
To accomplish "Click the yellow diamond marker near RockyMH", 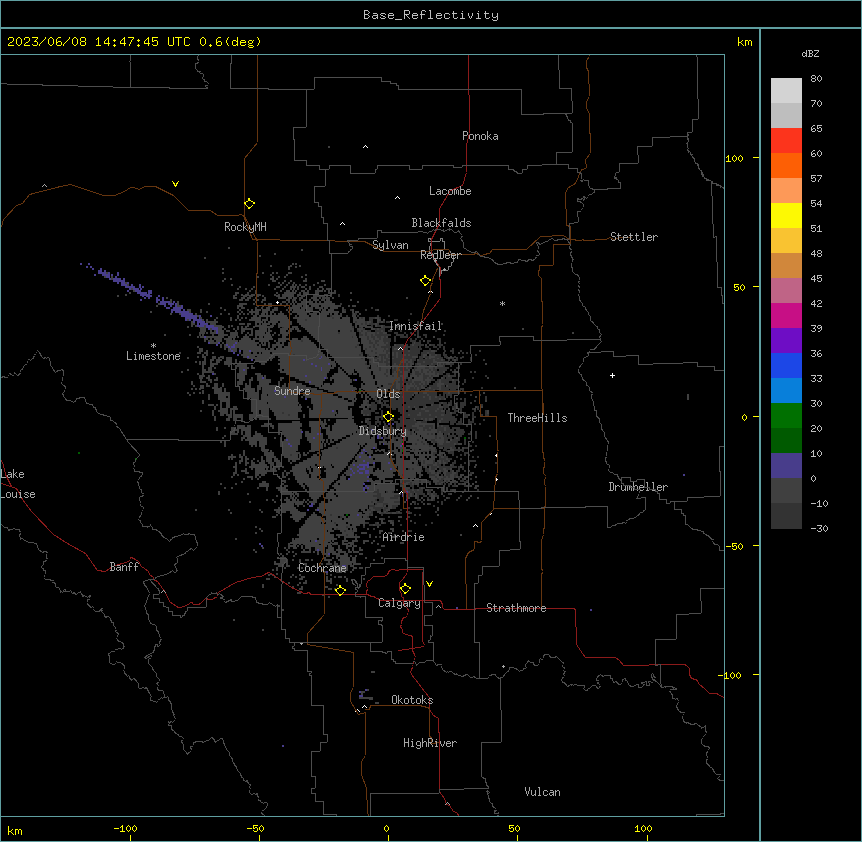I will pyautogui.click(x=249, y=204).
